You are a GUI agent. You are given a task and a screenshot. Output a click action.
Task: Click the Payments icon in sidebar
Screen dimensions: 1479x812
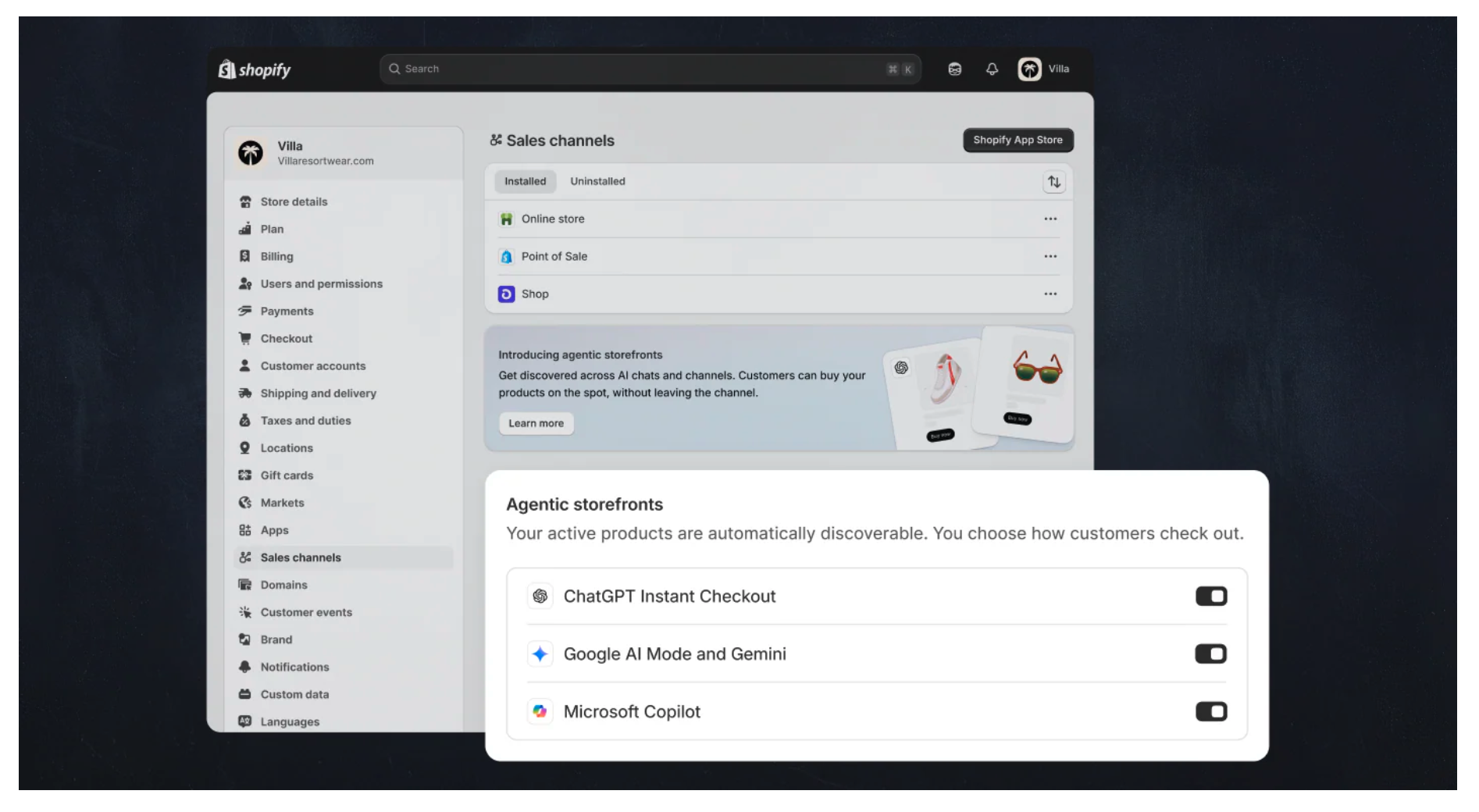(x=245, y=311)
